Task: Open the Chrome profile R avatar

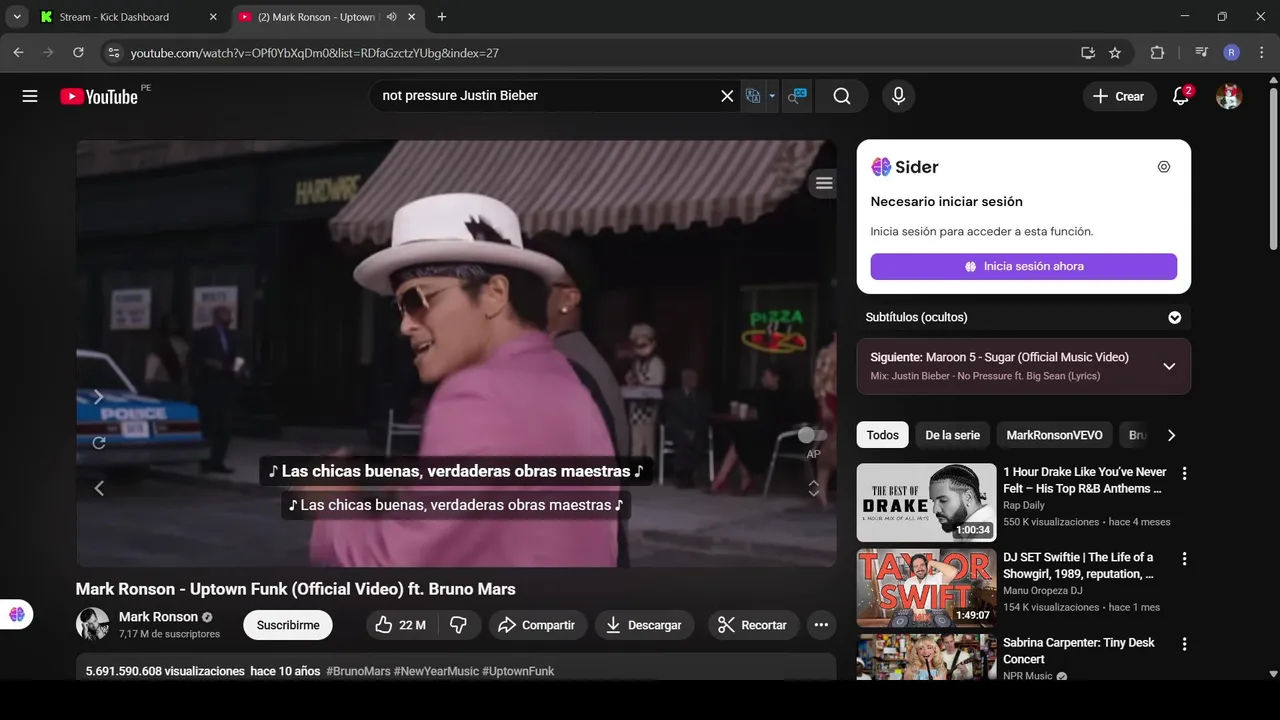Action: [1231, 53]
